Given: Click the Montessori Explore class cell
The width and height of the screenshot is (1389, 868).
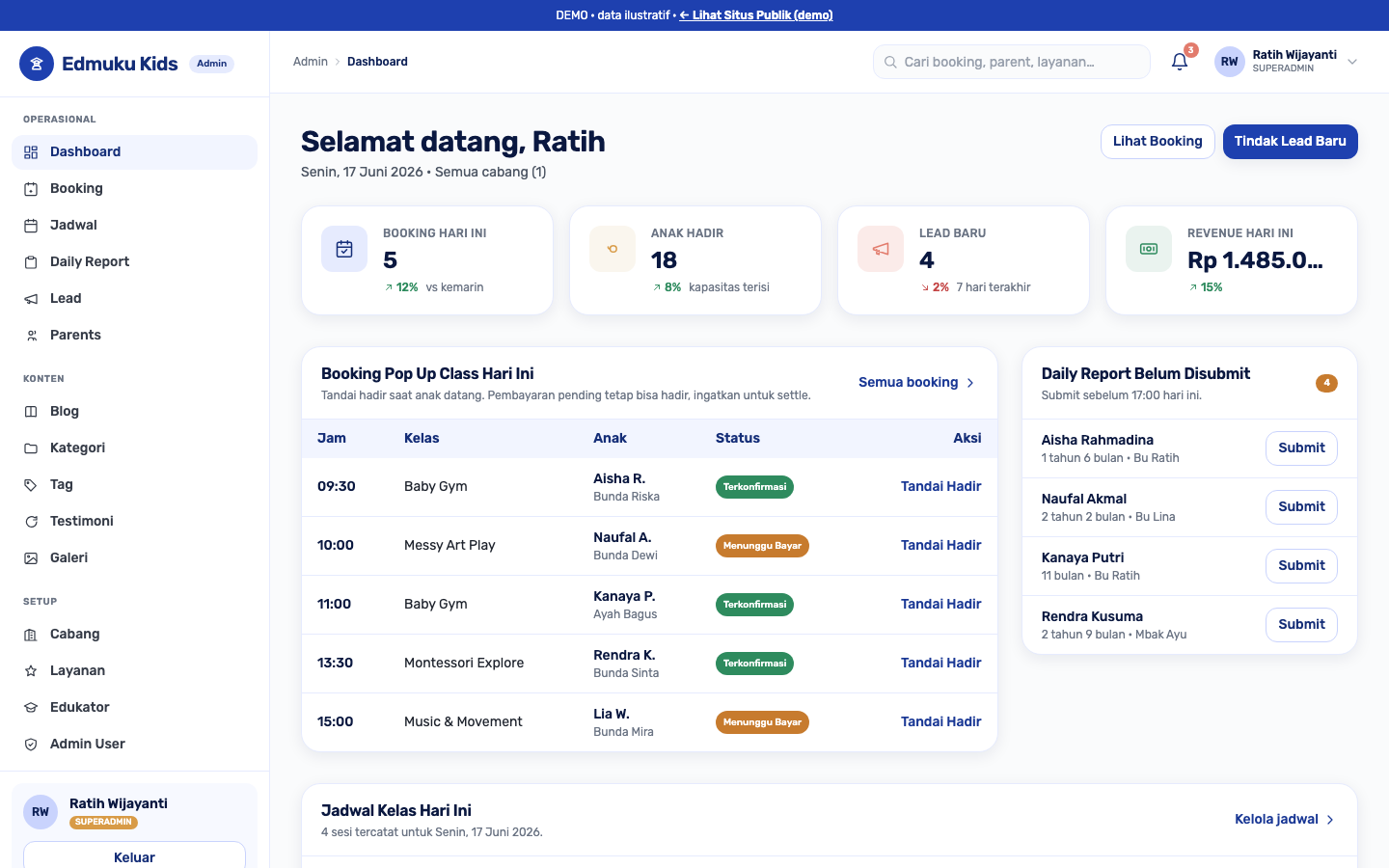Looking at the screenshot, I should click(464, 664).
